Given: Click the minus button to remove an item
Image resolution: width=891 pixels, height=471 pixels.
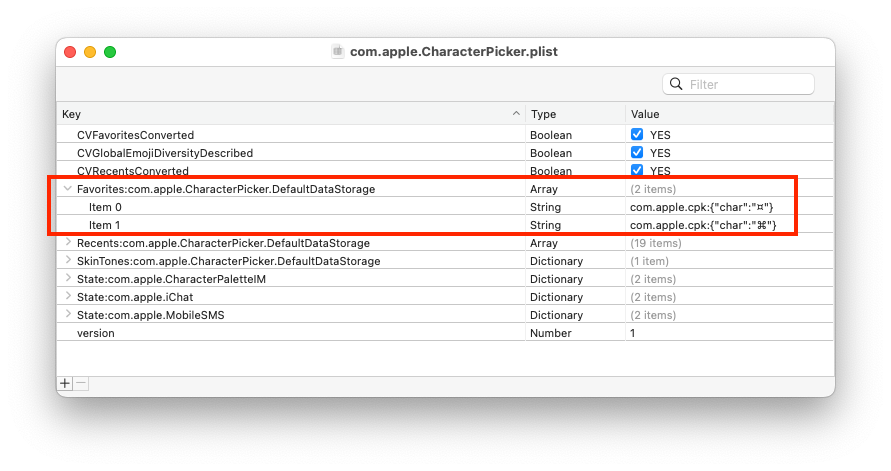Looking at the screenshot, I should [82, 383].
